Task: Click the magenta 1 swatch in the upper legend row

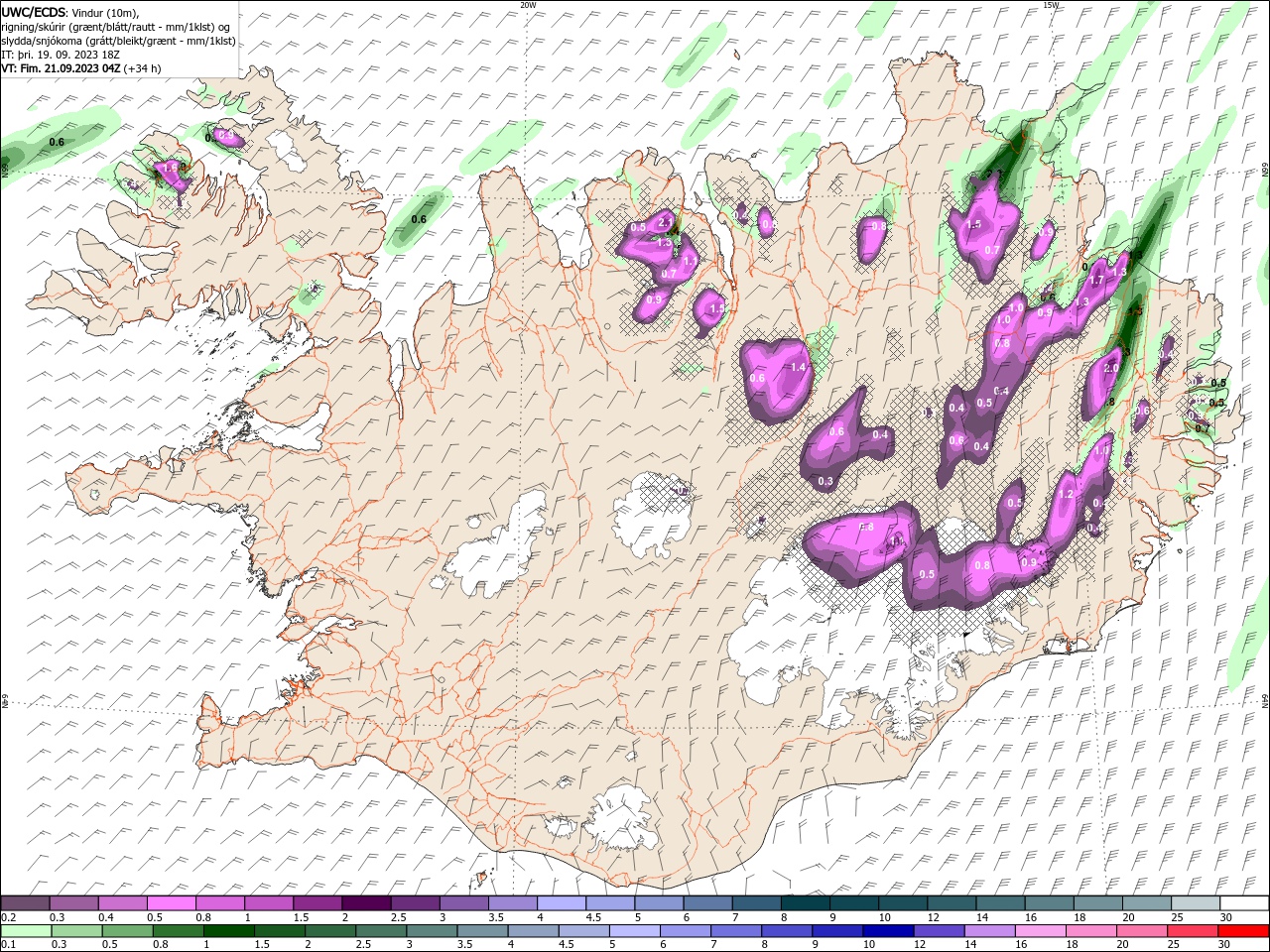Action: click(269, 903)
